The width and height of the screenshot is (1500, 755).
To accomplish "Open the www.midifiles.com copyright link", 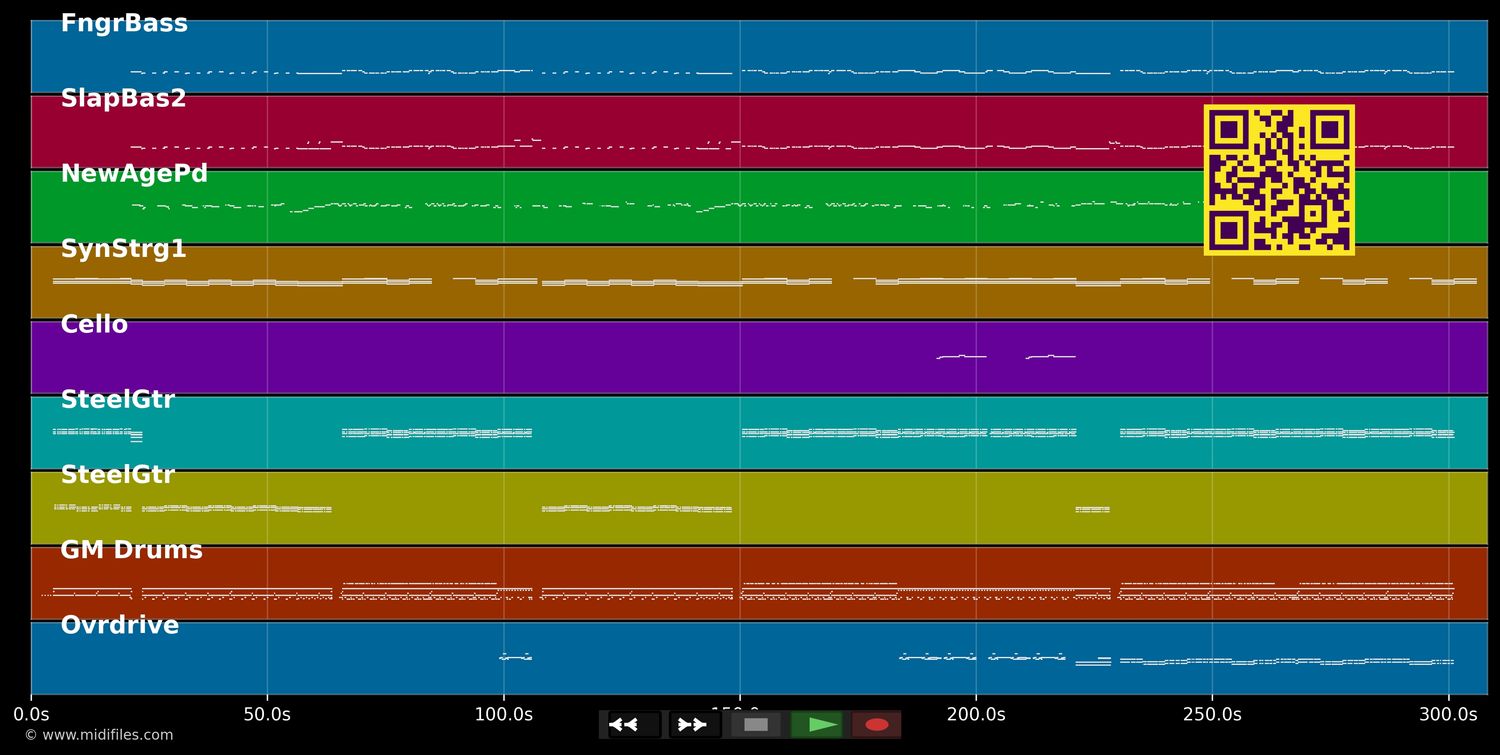I will click(98, 735).
